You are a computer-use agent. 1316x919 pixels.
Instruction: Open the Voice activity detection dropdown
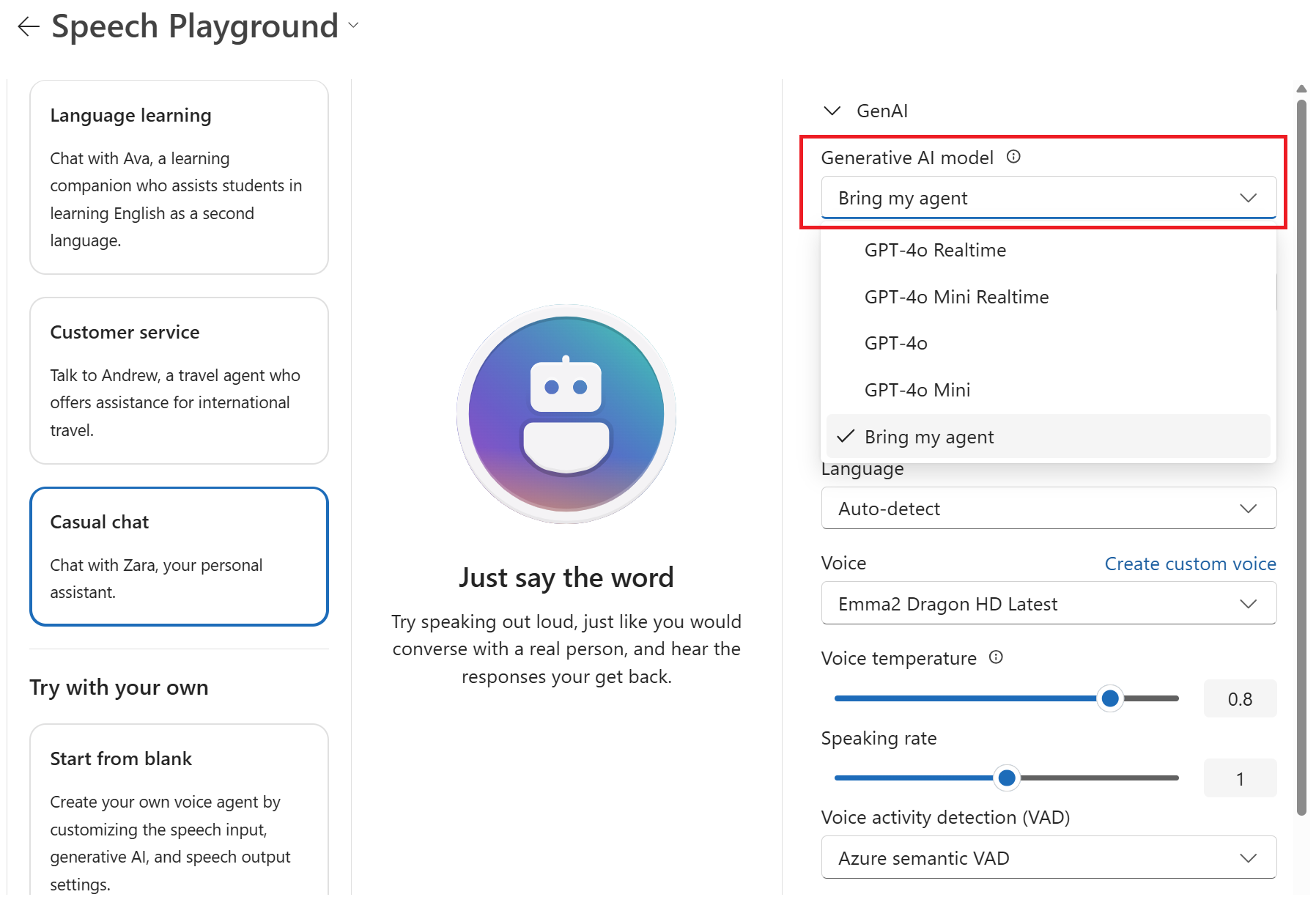pos(1049,857)
